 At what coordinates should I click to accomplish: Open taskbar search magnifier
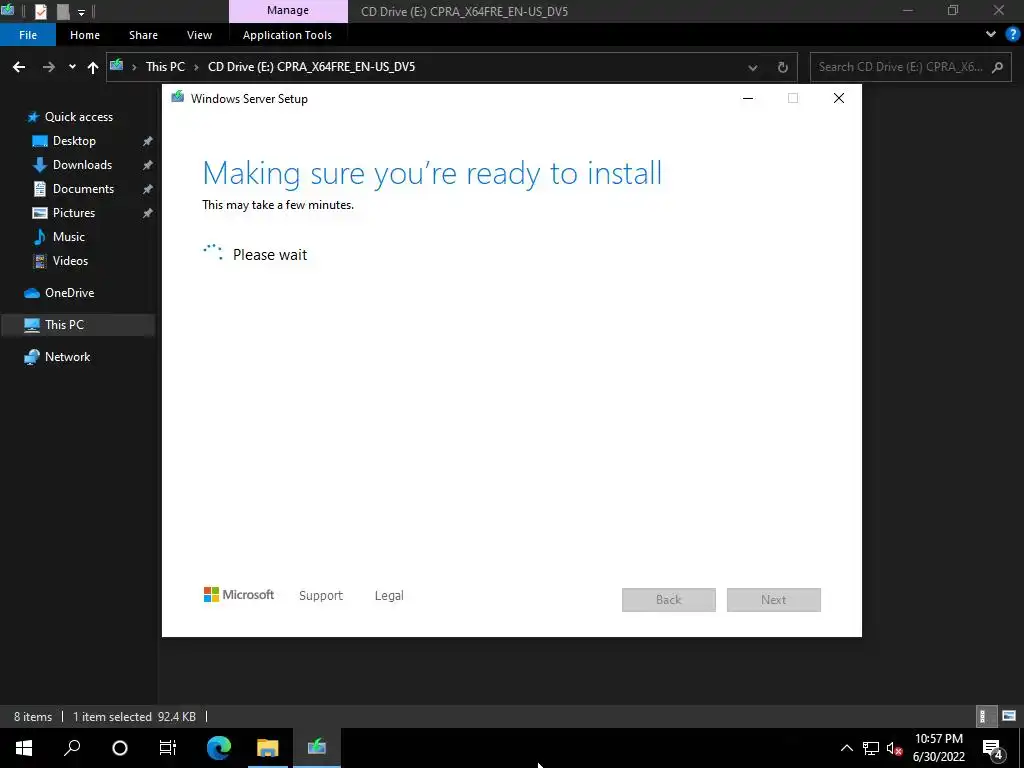point(72,748)
